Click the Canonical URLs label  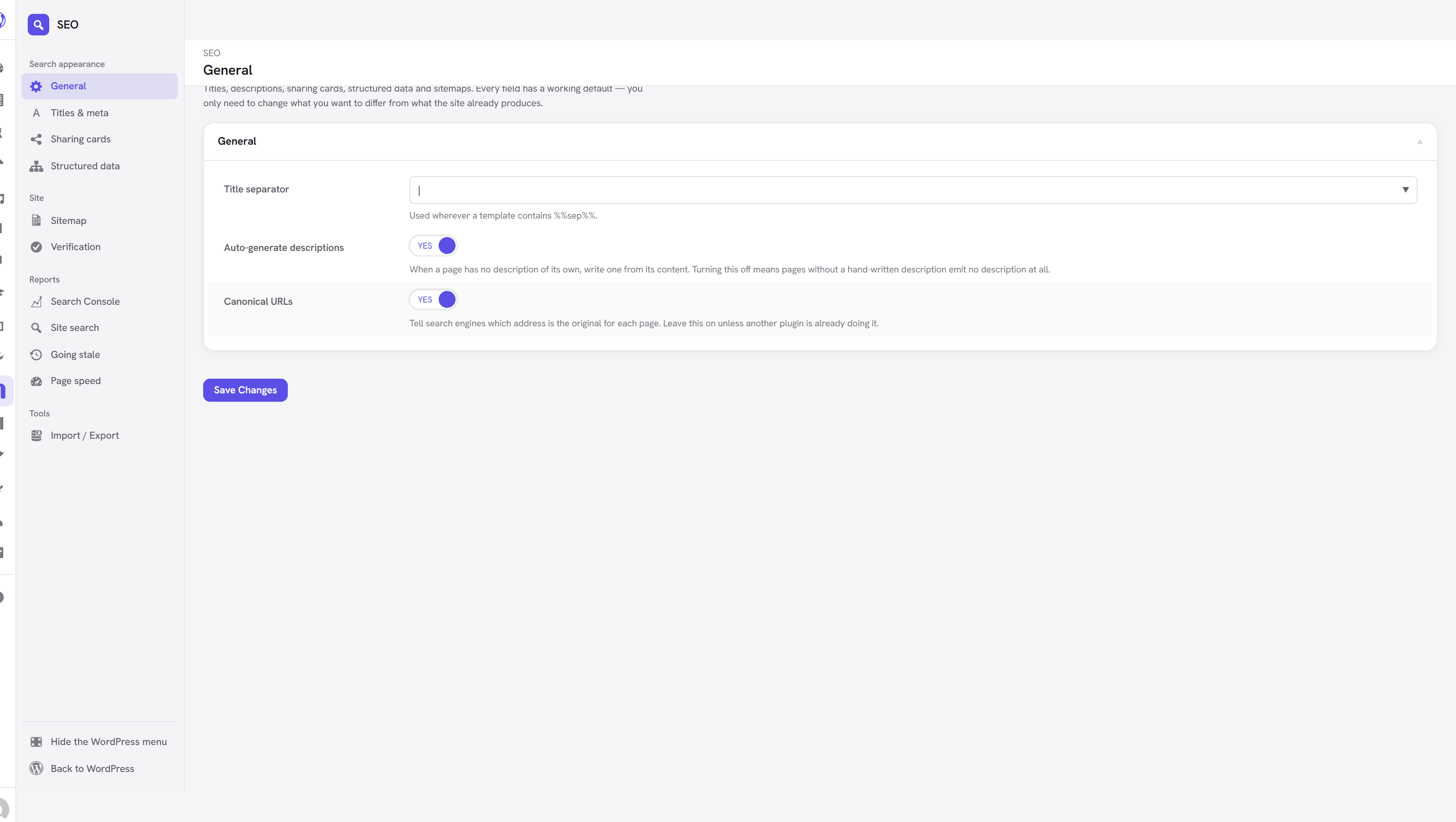click(258, 301)
